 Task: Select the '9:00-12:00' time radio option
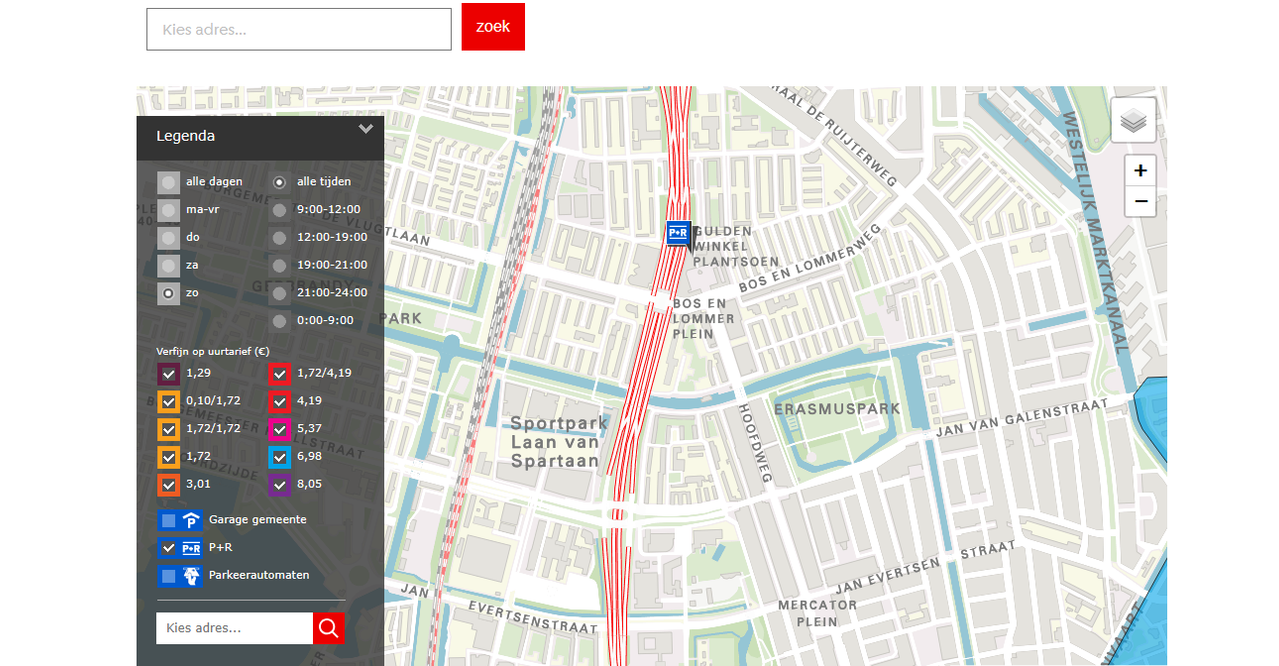click(x=279, y=210)
